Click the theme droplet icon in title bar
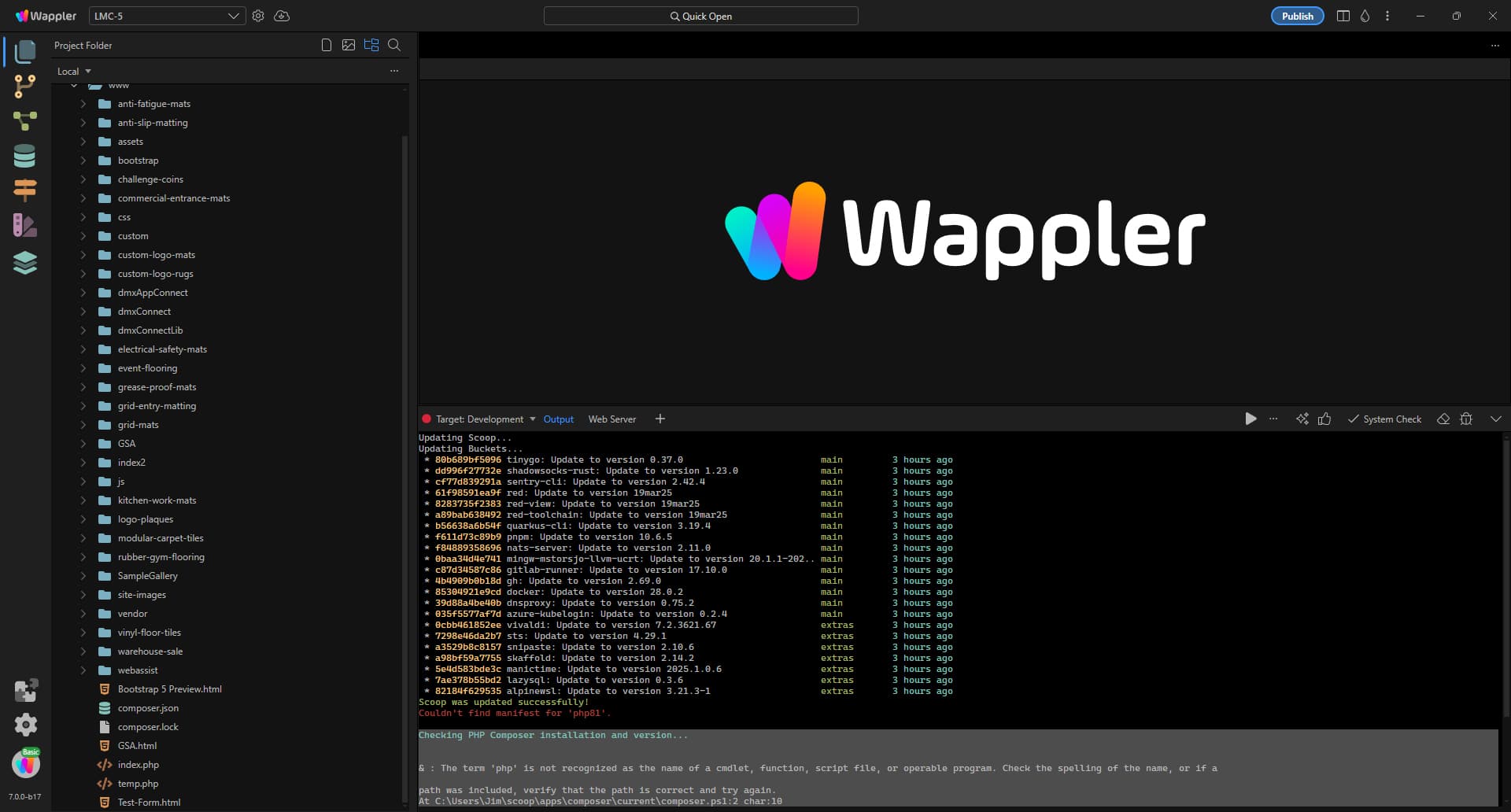The width and height of the screenshot is (1511, 812). [1365, 16]
